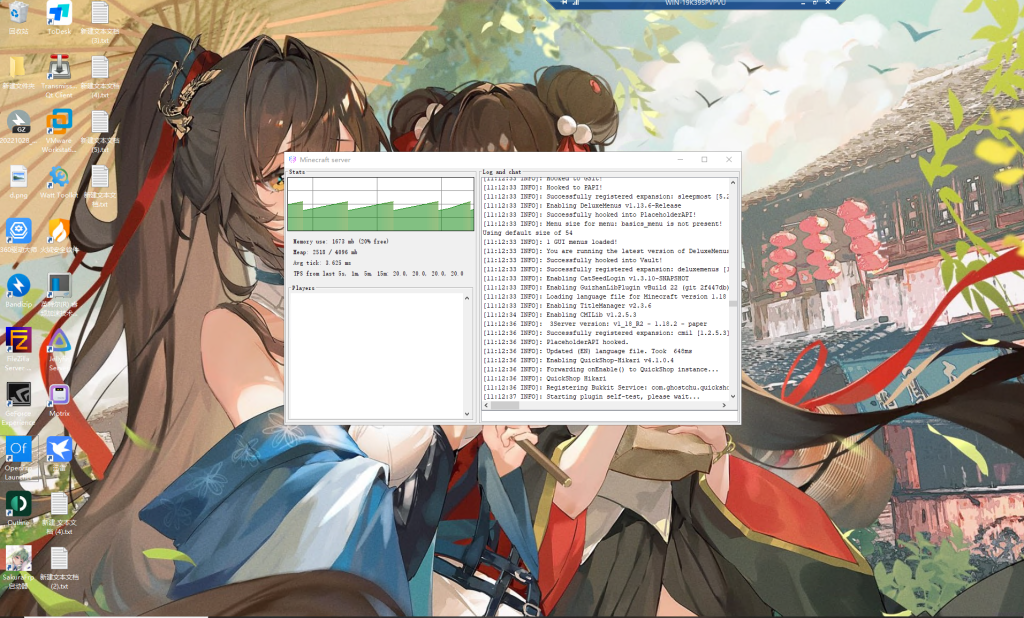Click the Recycle Bin icon
Image resolution: width=1024 pixels, height=618 pixels.
click(18, 15)
